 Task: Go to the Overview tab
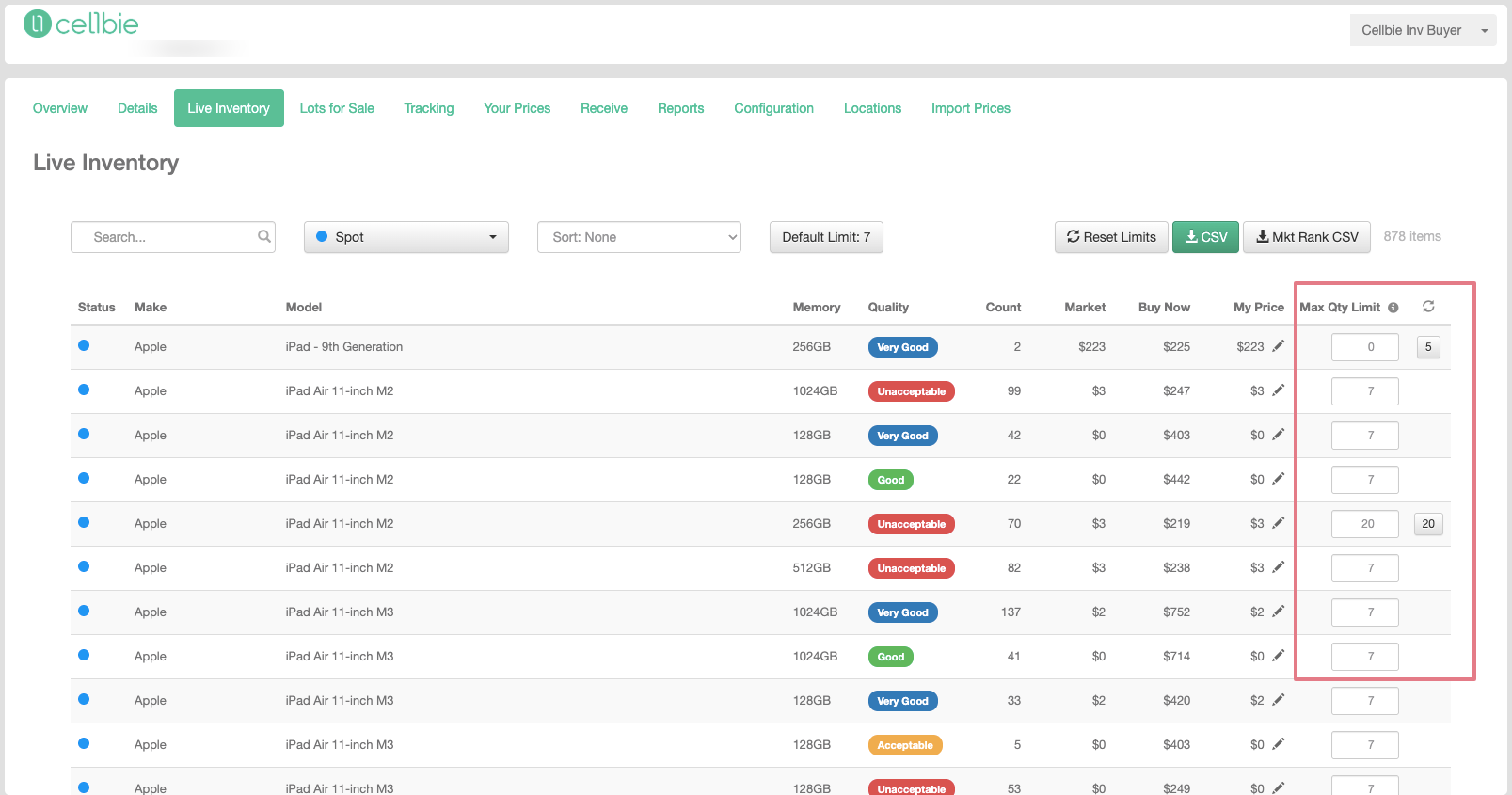pyautogui.click(x=60, y=108)
